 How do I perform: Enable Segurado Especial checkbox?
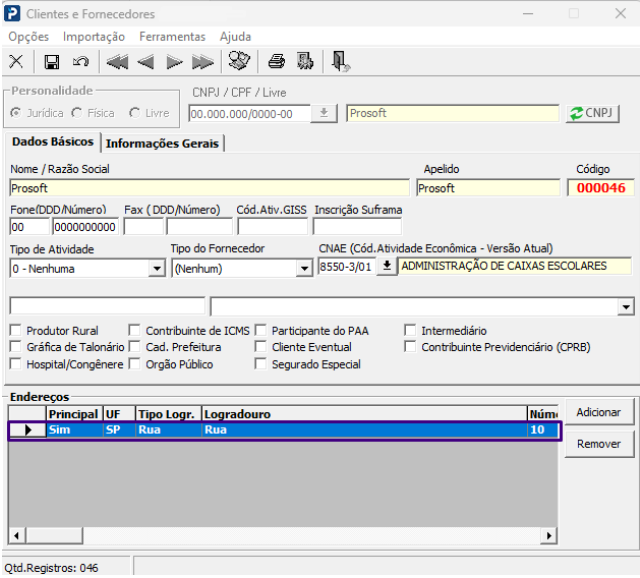[x=260, y=363]
